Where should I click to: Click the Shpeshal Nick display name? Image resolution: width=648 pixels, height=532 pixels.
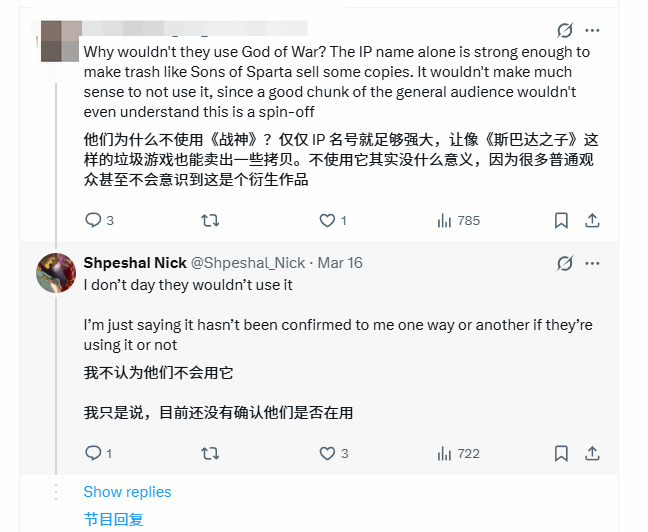pyautogui.click(x=134, y=263)
